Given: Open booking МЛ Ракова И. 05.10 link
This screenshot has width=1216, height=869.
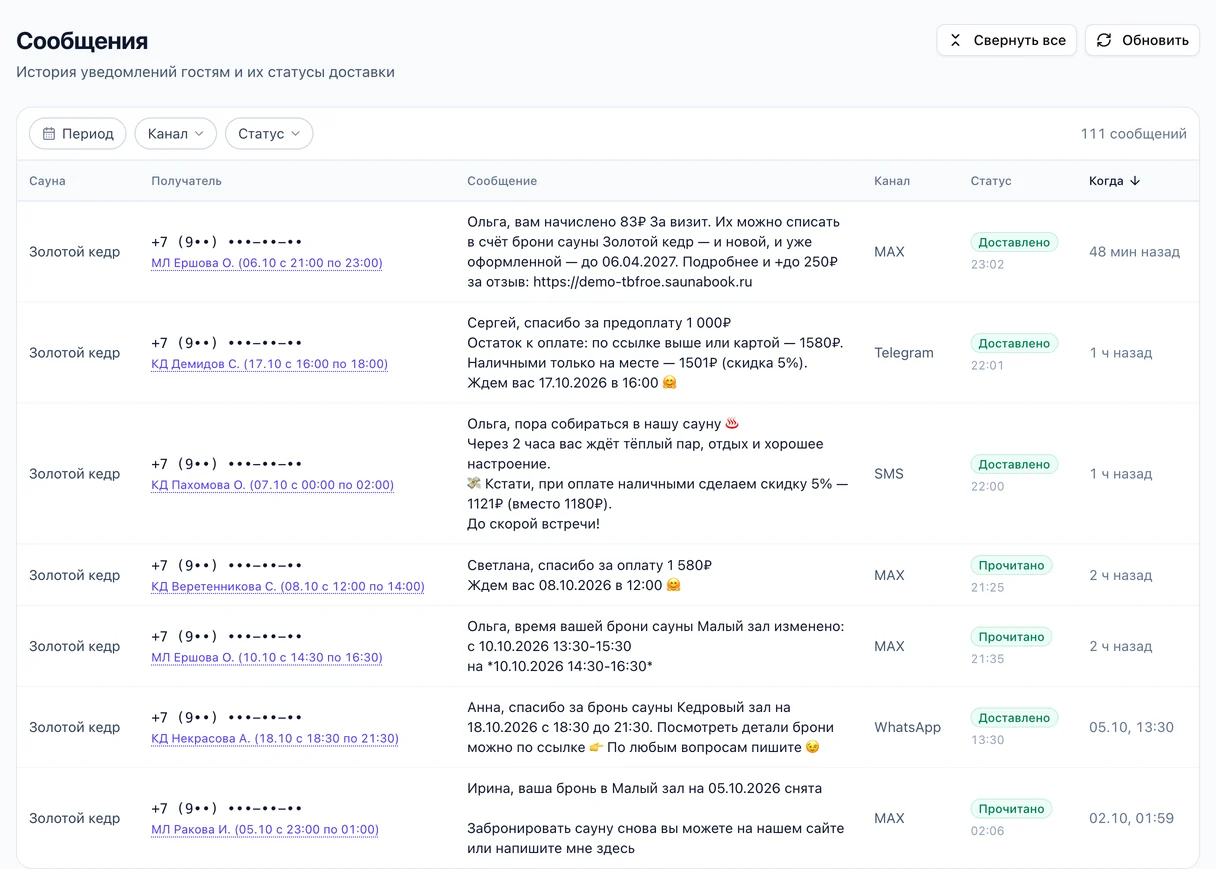Looking at the screenshot, I should coord(265,829).
